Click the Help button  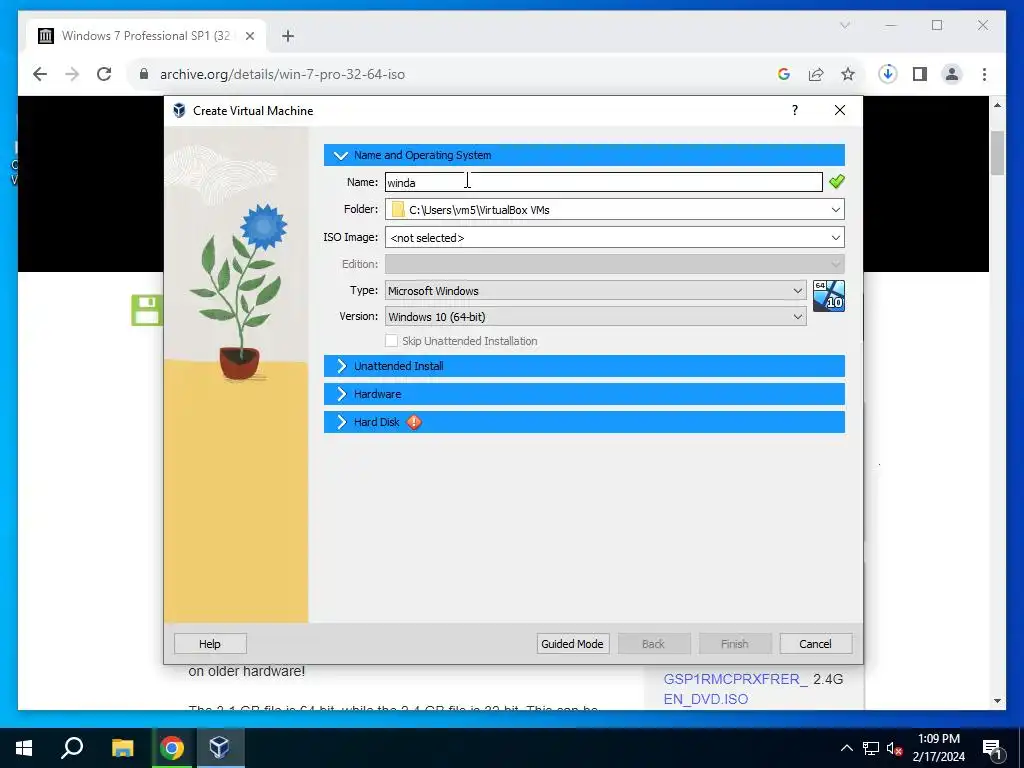click(x=210, y=644)
